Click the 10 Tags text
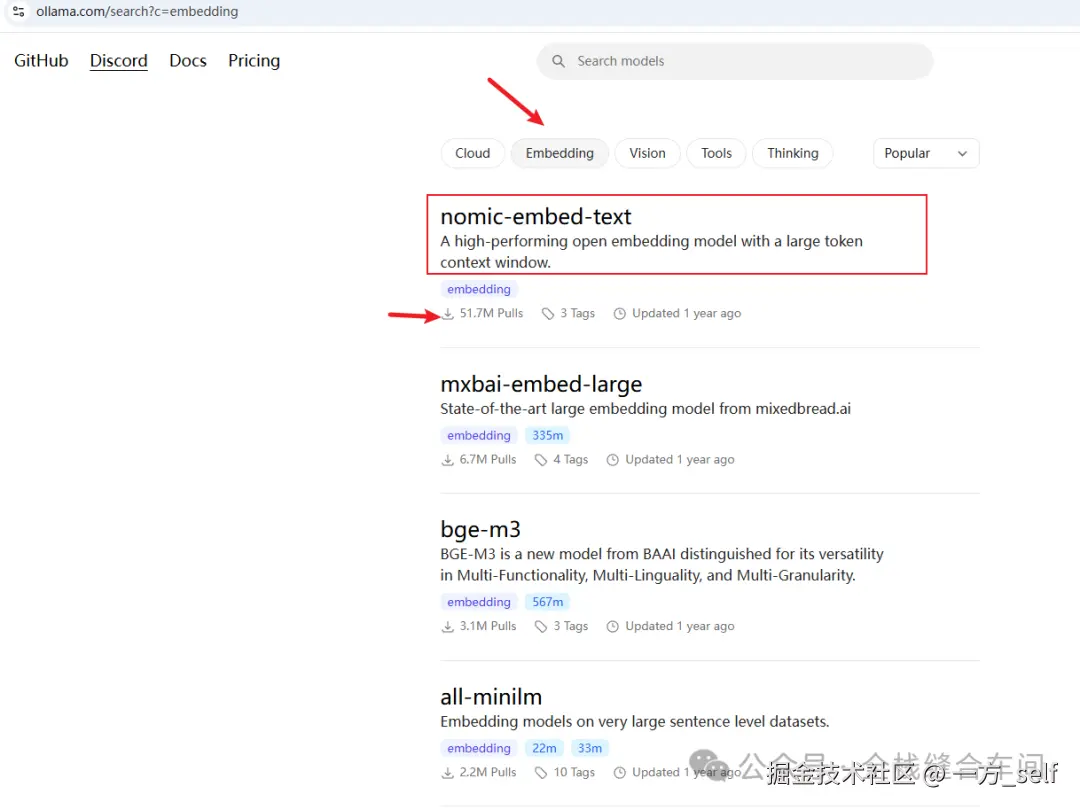 [574, 772]
